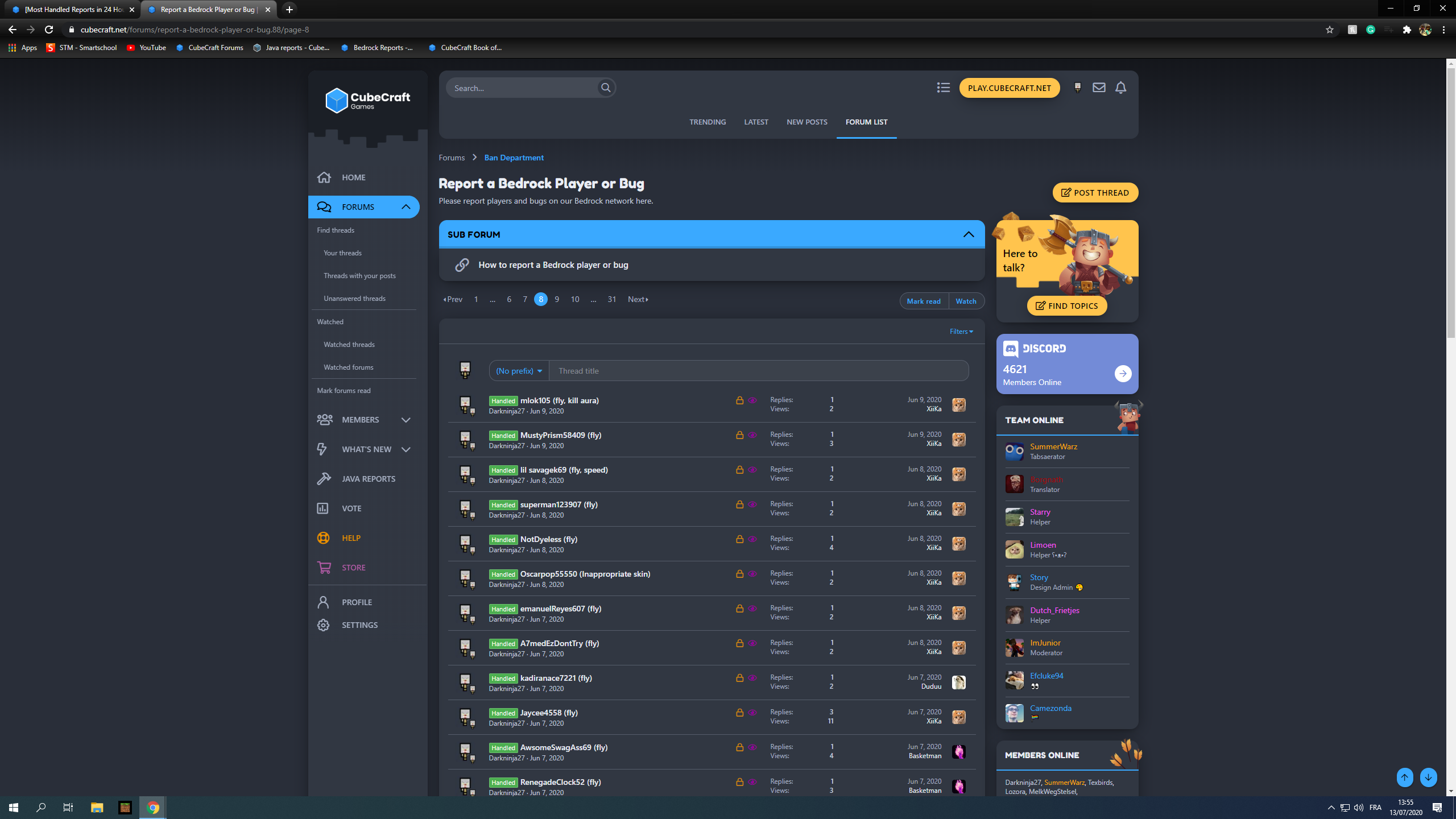Image resolution: width=1456 pixels, height=819 pixels.
Task: Click the PLAY.CUBECRAFT.NET button
Action: pos(1009,88)
